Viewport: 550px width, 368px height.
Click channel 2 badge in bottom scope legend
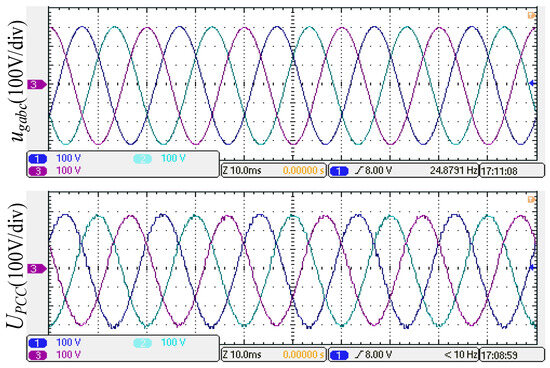142,343
